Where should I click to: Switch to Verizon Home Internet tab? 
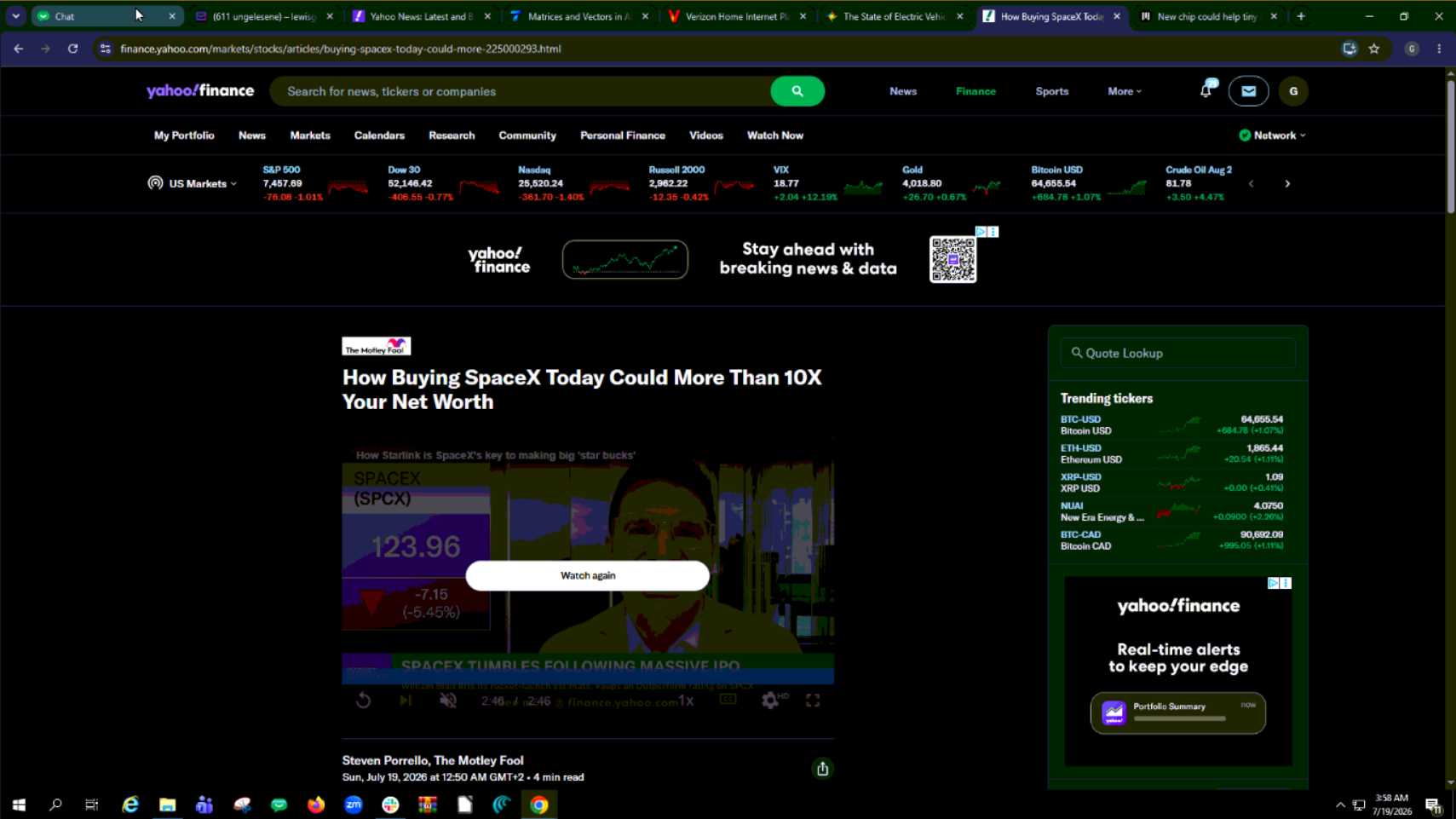pyautogui.click(x=738, y=16)
